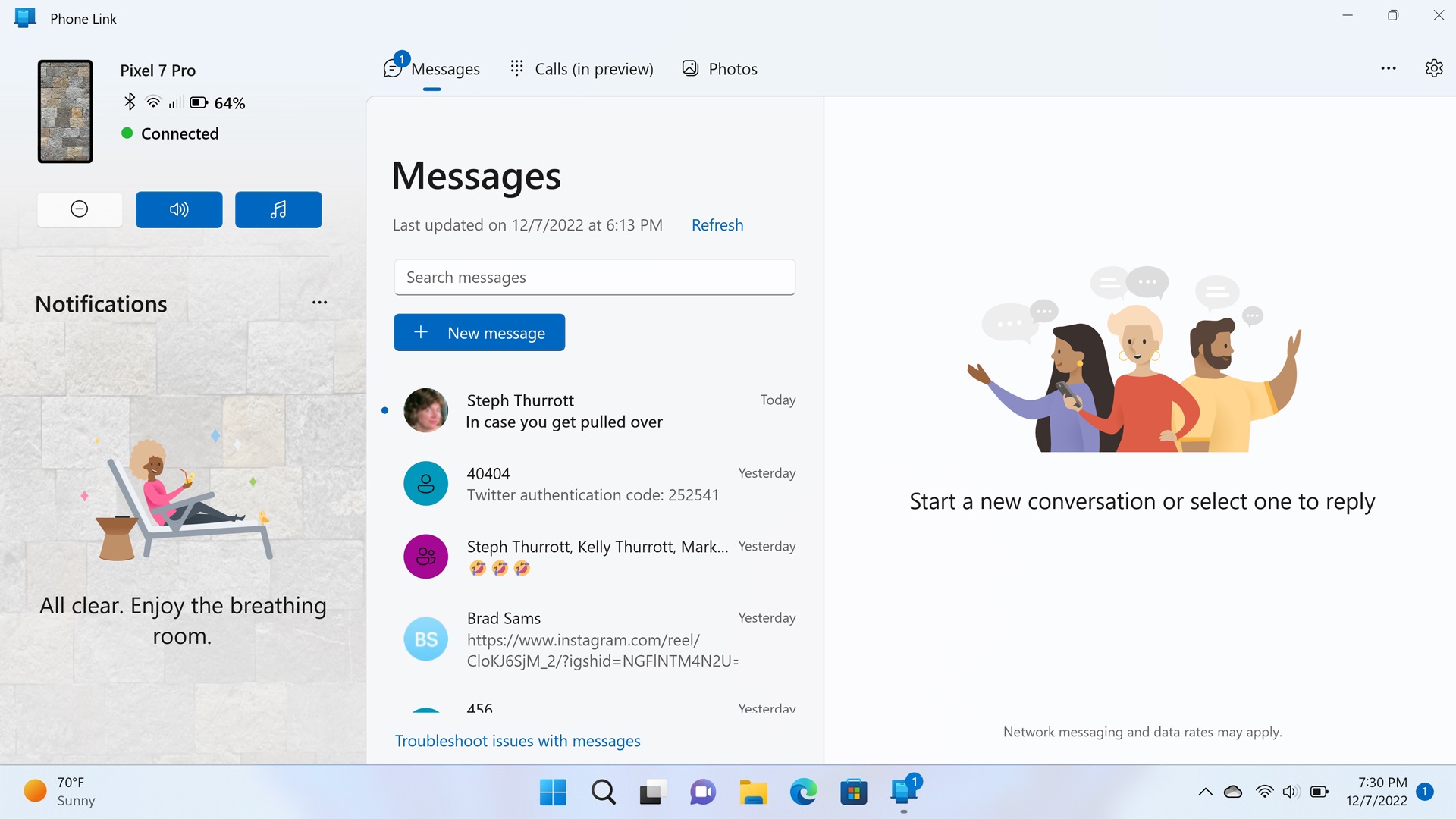Open Brad Sams BS avatar conversation
1456x819 pixels.
[425, 639]
